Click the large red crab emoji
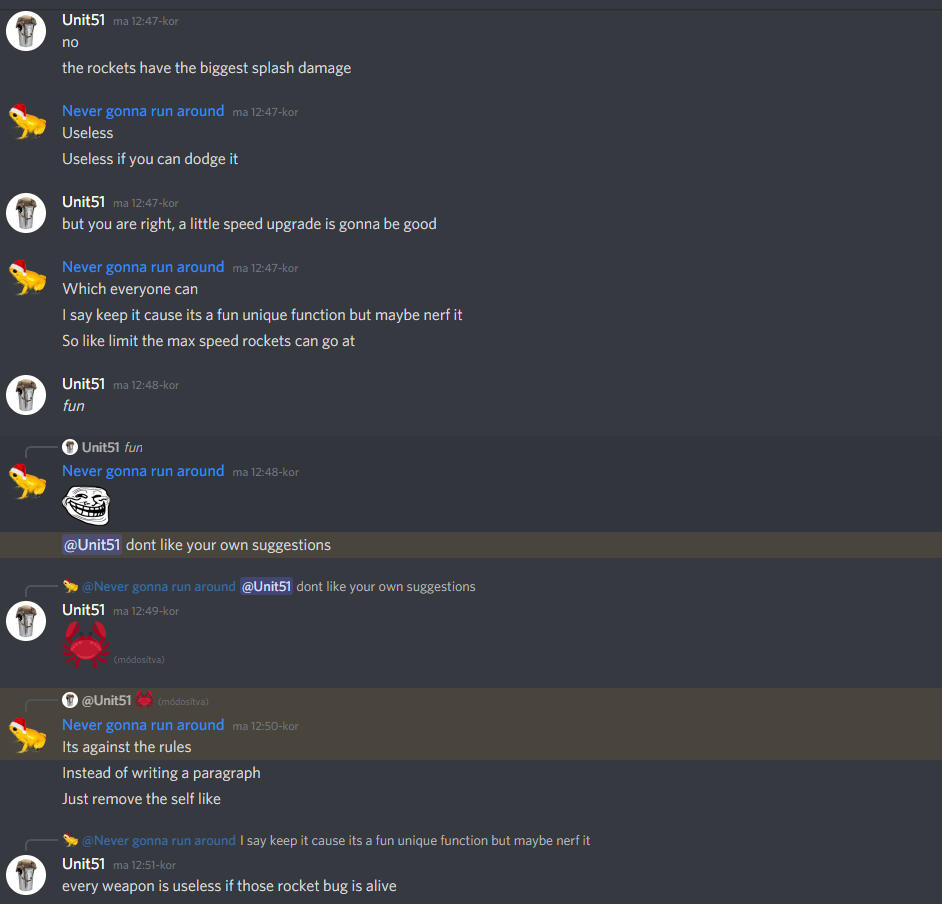Image resolution: width=942 pixels, height=904 pixels. pyautogui.click(x=86, y=645)
